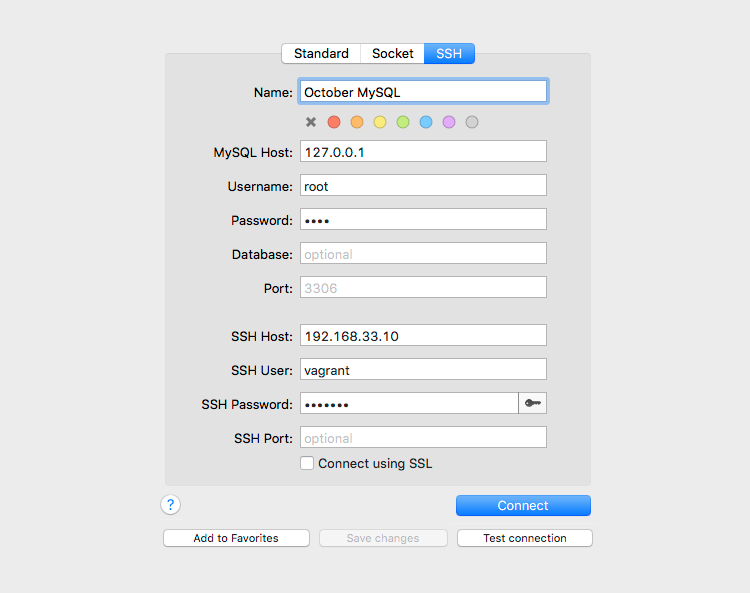This screenshot has width=750, height=593.
Task: Click the 'MySQL Host:' label
Action: (x=253, y=153)
